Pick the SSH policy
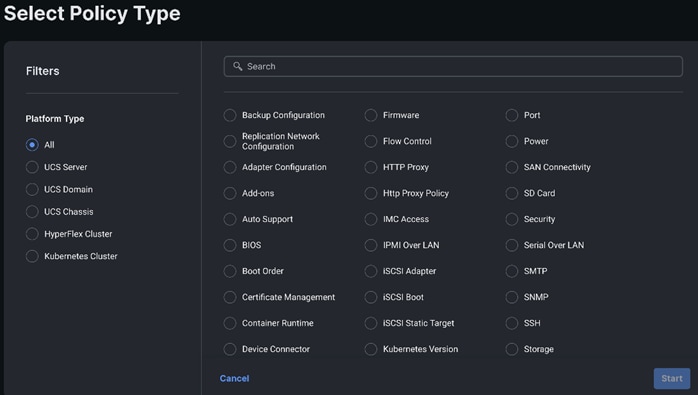The height and width of the screenshot is (395, 698). [512, 323]
